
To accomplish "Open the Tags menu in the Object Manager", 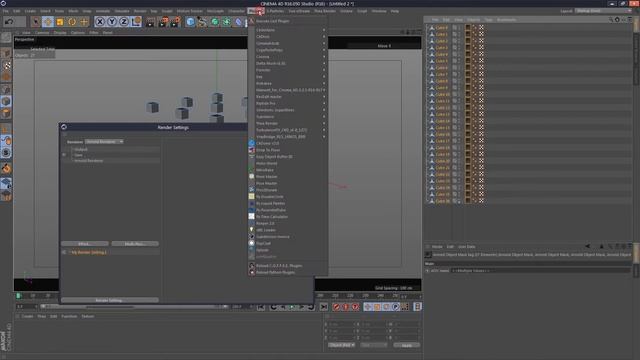I will coord(489,20).
